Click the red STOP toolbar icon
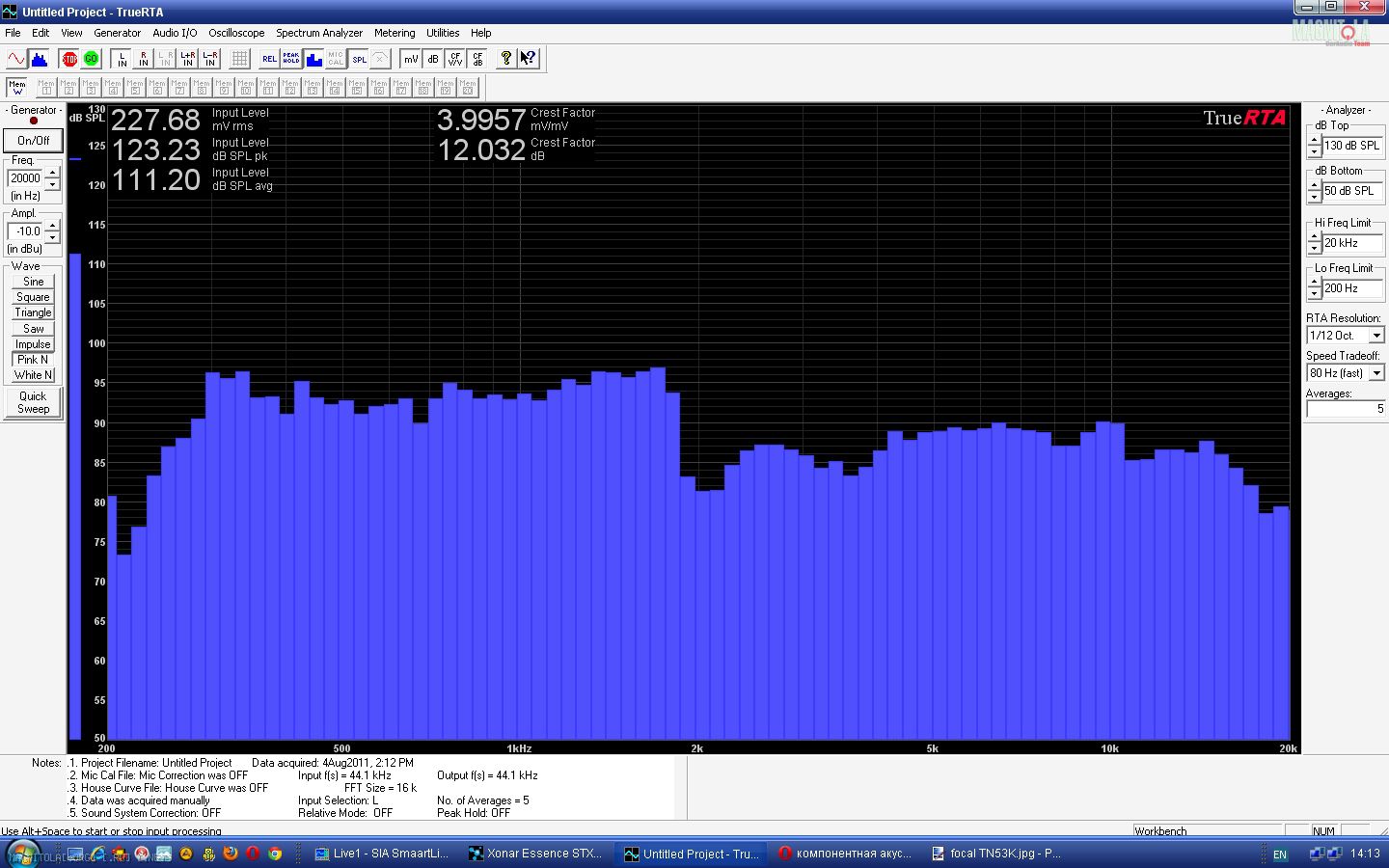 tap(68, 59)
